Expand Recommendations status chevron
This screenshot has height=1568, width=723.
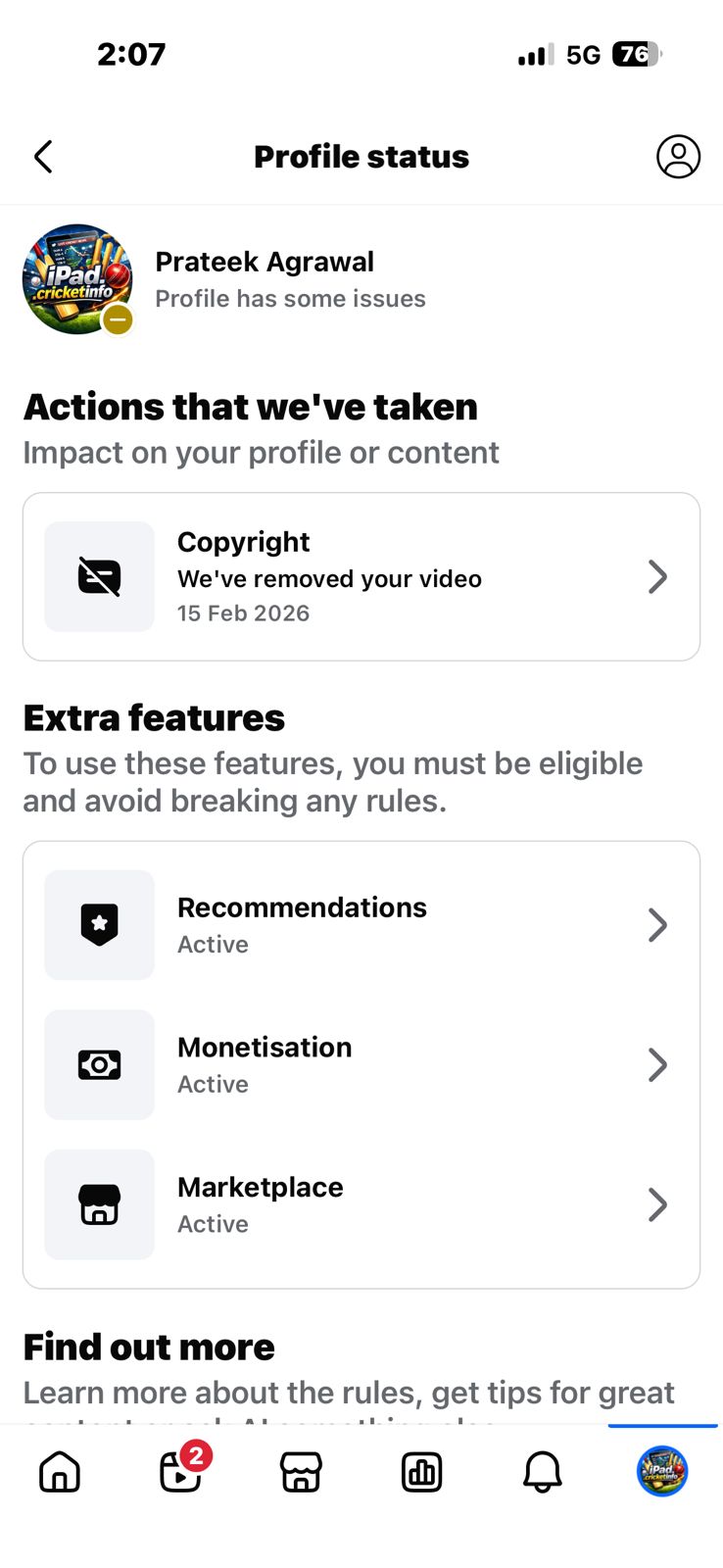click(657, 925)
